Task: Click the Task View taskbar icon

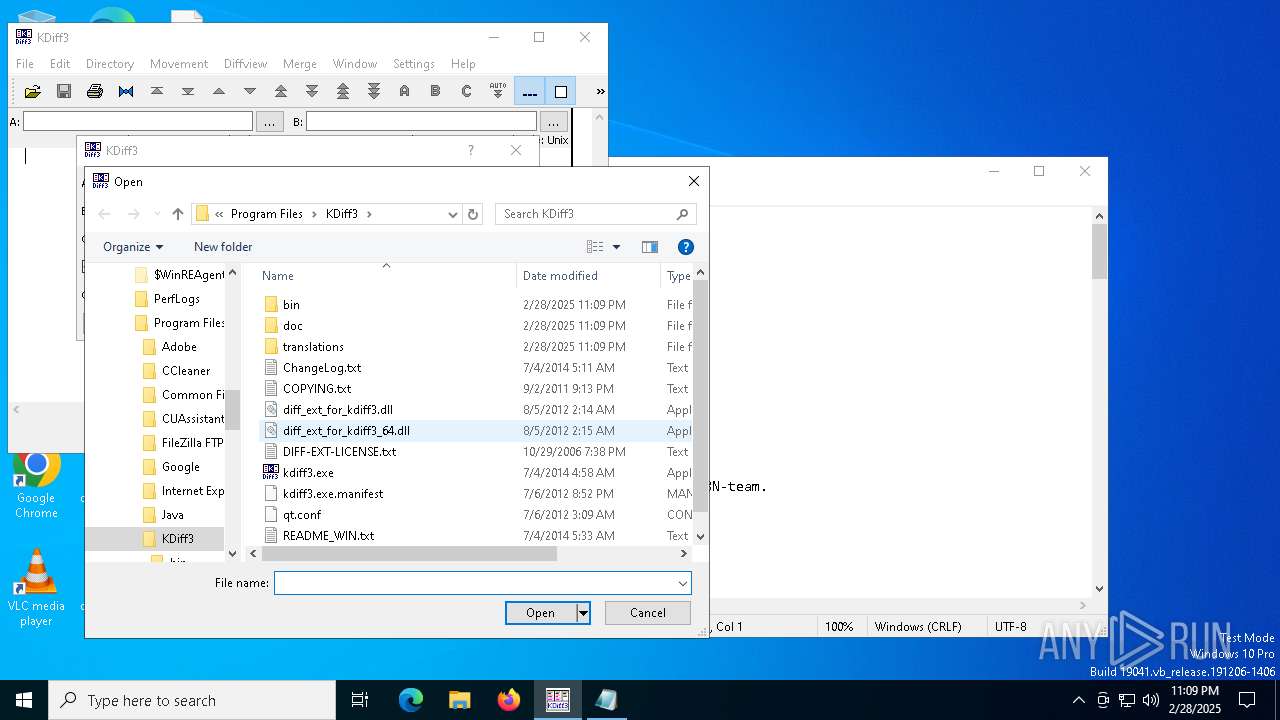Action: [360, 700]
